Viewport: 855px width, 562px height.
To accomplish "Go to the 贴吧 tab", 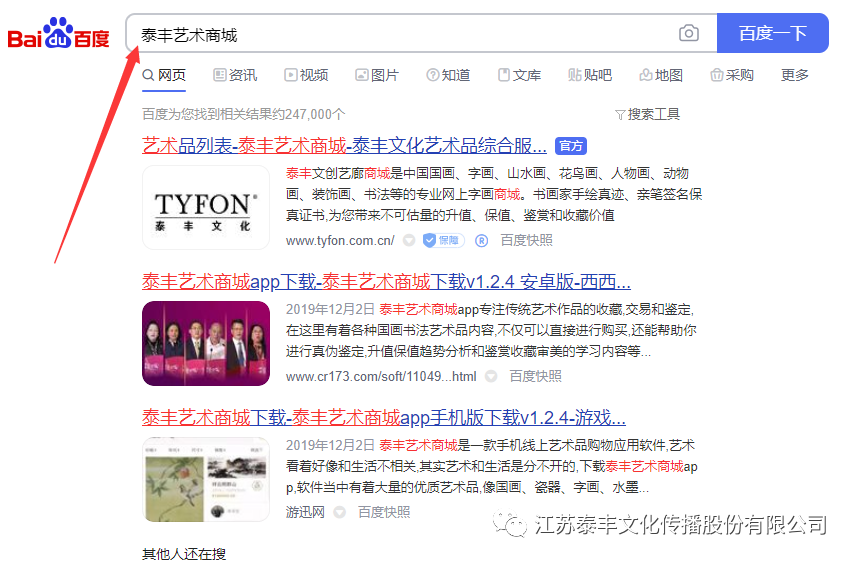I will [589, 75].
